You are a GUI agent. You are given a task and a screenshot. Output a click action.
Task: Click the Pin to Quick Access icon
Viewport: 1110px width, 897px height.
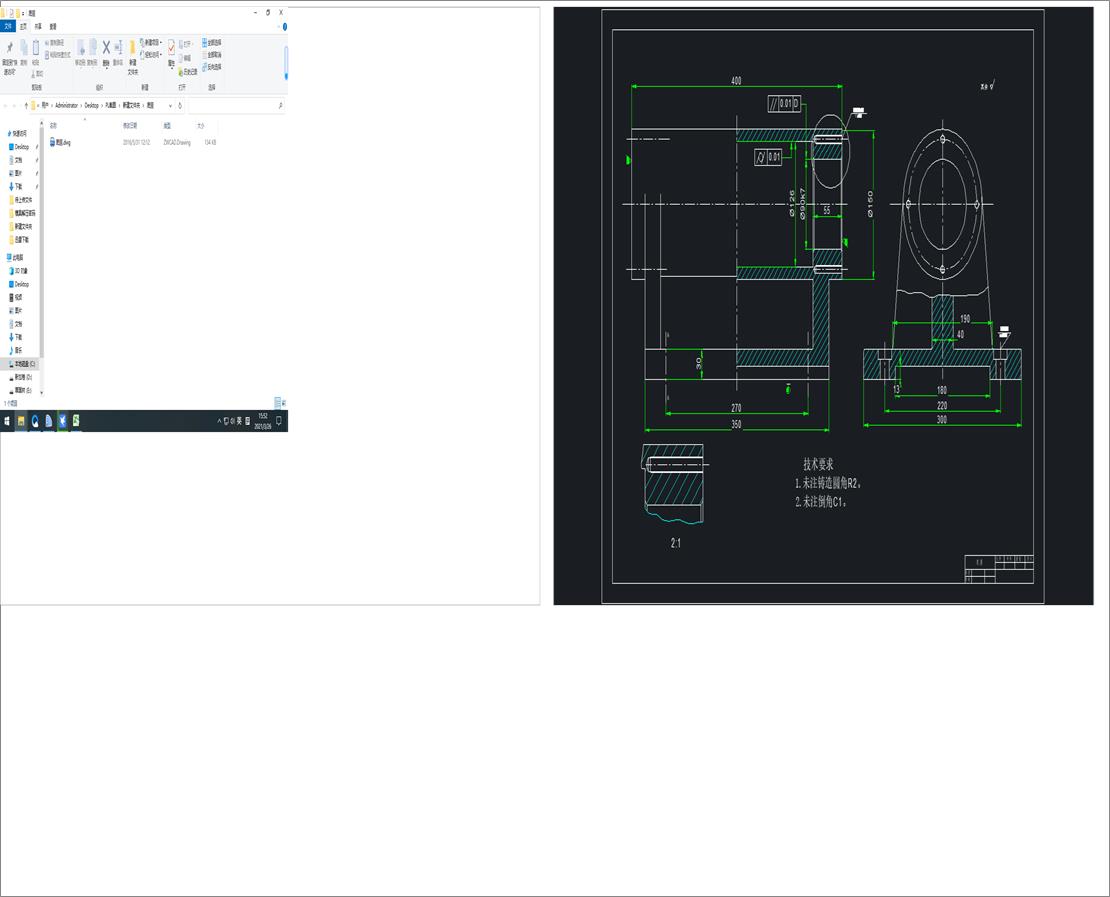click(10, 50)
